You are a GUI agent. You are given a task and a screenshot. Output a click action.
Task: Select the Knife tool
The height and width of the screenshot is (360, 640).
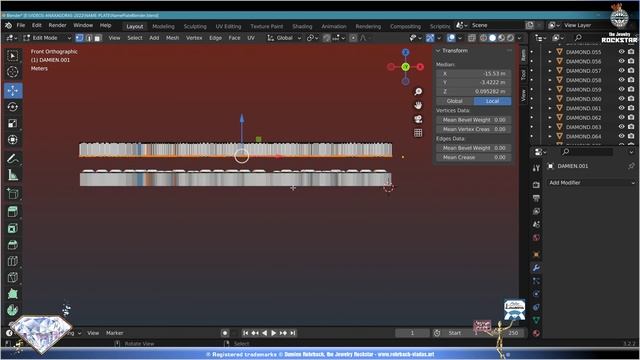click(13, 277)
